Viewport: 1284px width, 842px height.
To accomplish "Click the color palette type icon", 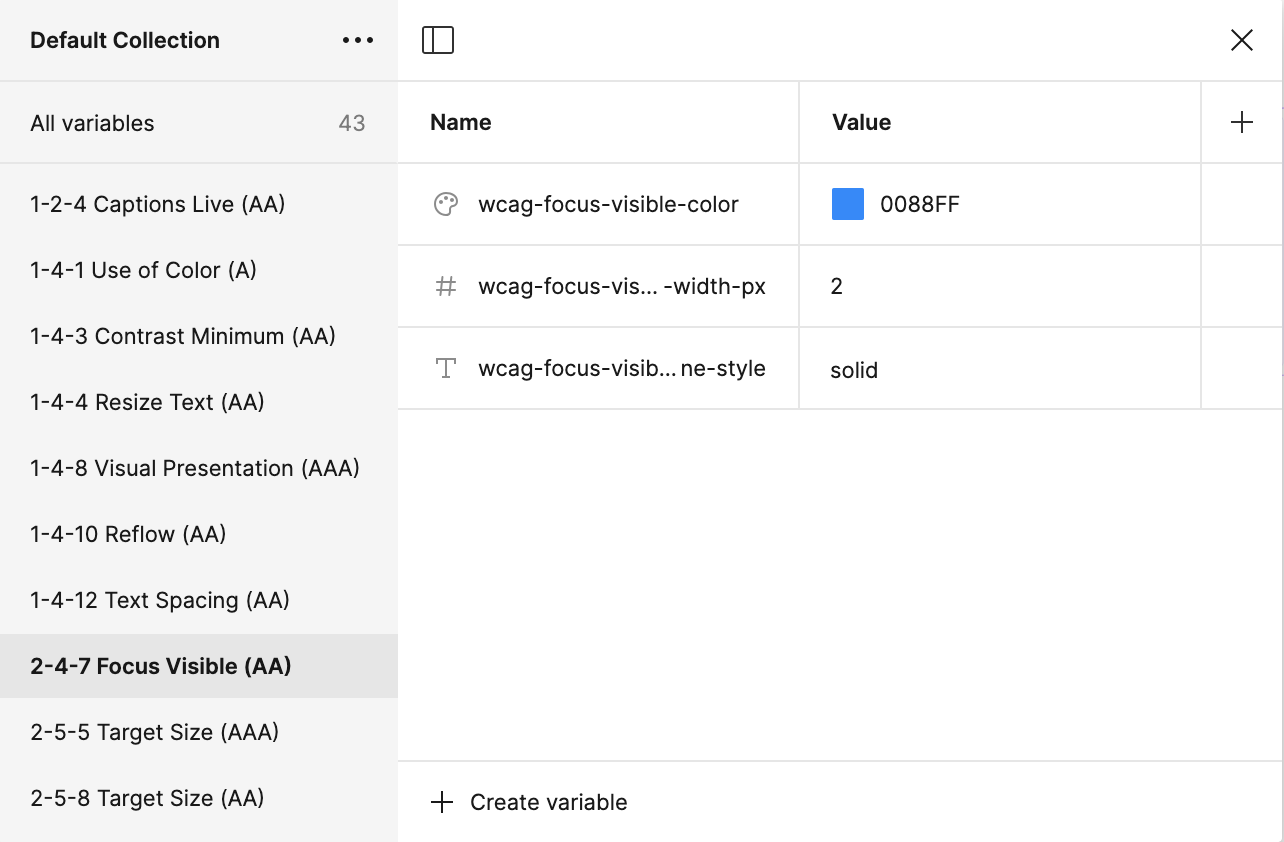I will [446, 204].
